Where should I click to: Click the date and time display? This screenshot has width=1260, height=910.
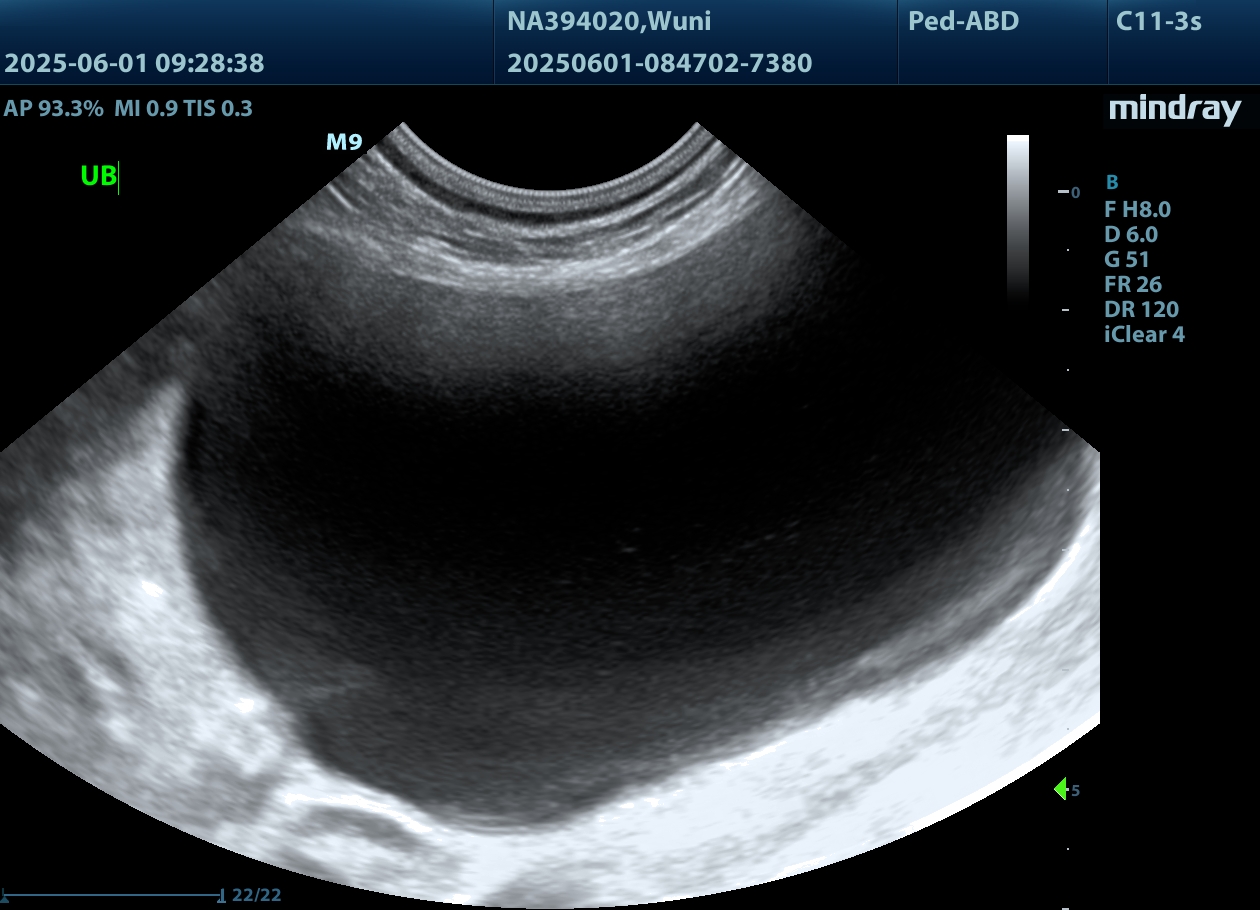coord(134,63)
